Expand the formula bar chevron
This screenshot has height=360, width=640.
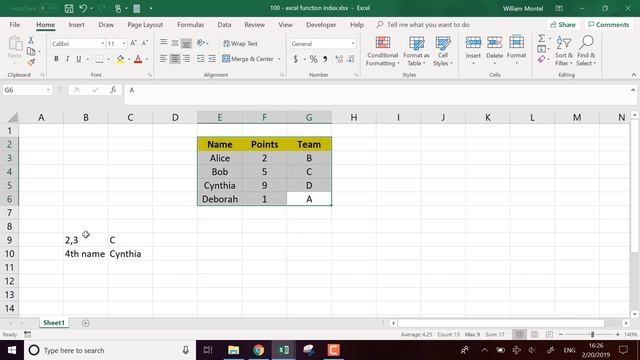click(x=633, y=90)
